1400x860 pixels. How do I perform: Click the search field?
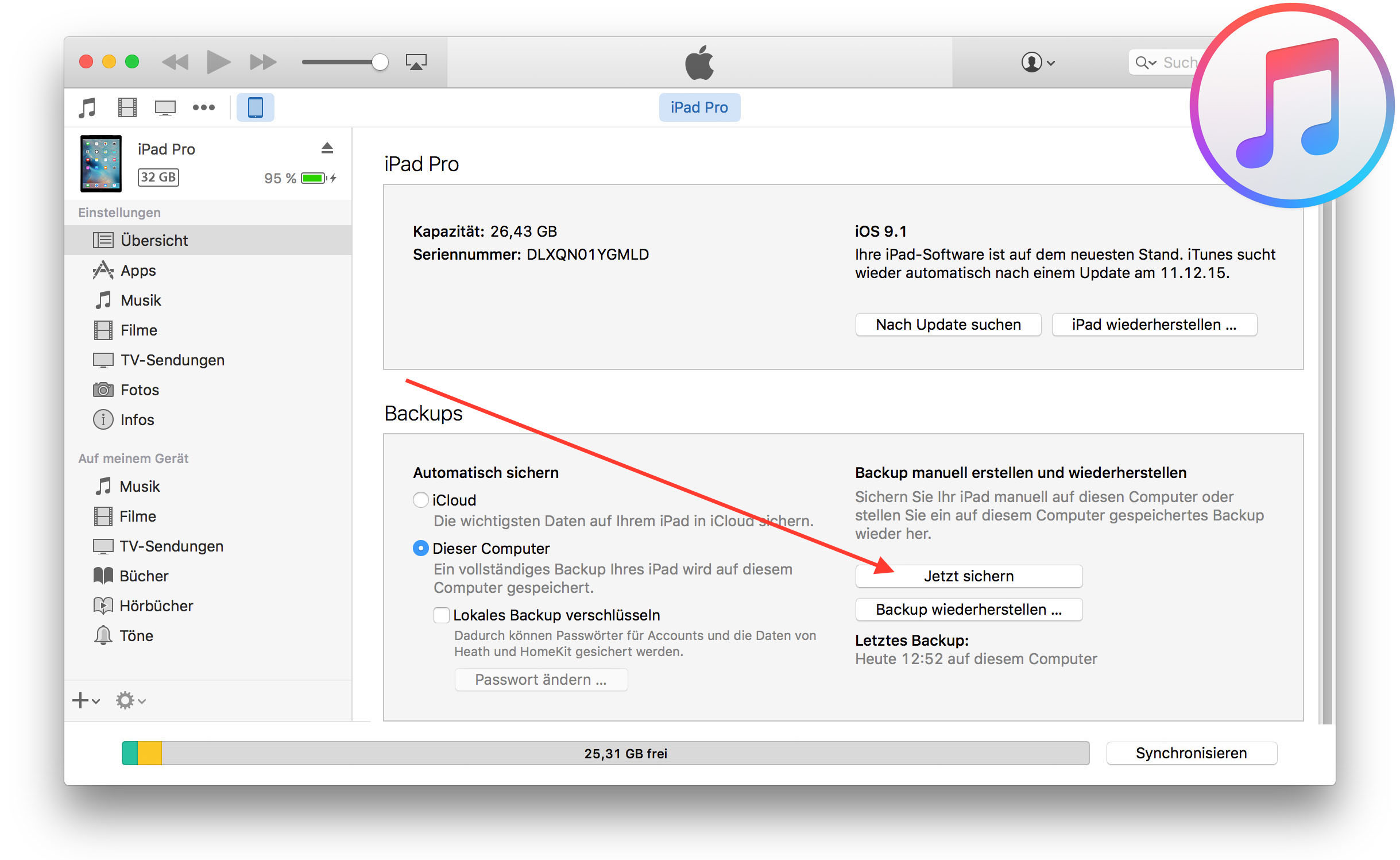click(x=1166, y=62)
